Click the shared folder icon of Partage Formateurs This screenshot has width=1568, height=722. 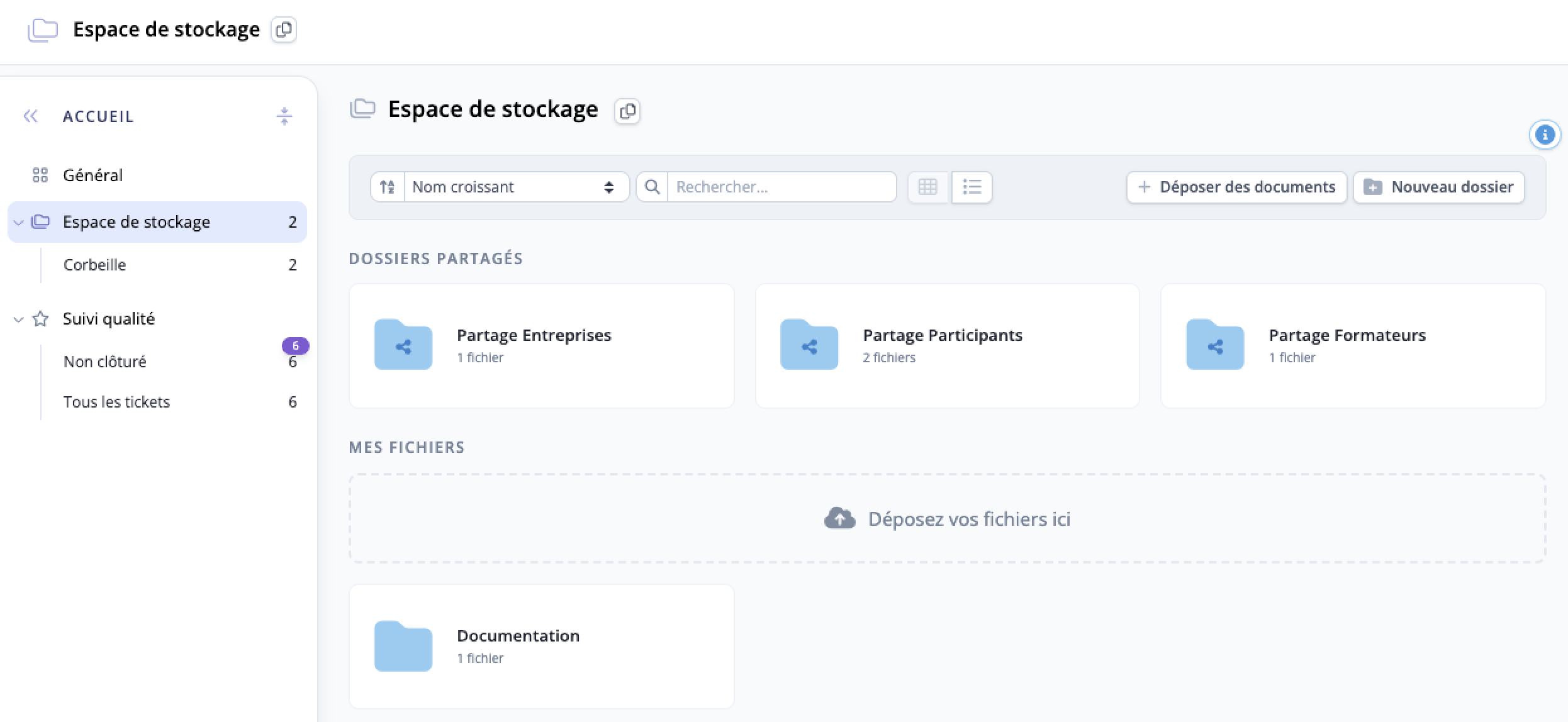pyautogui.click(x=1215, y=345)
